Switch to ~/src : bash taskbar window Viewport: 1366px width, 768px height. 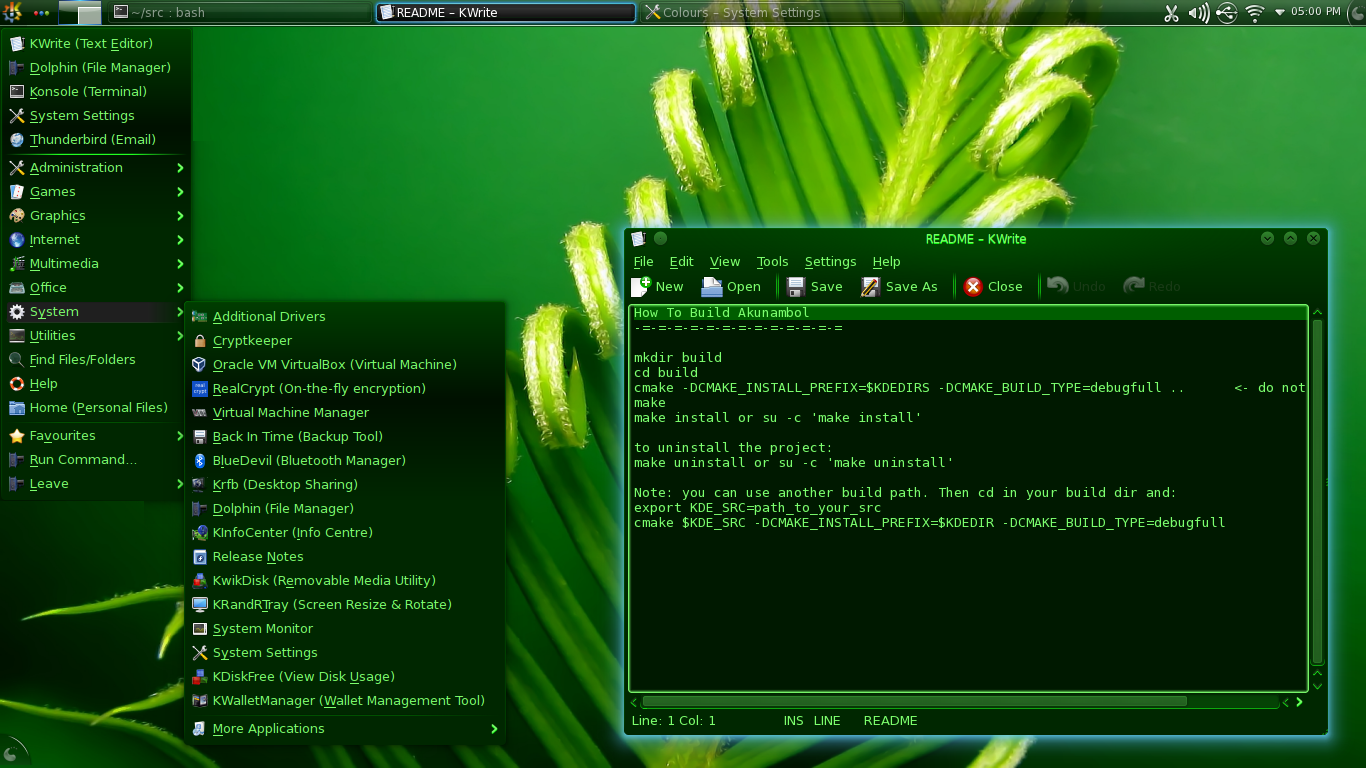(x=239, y=12)
